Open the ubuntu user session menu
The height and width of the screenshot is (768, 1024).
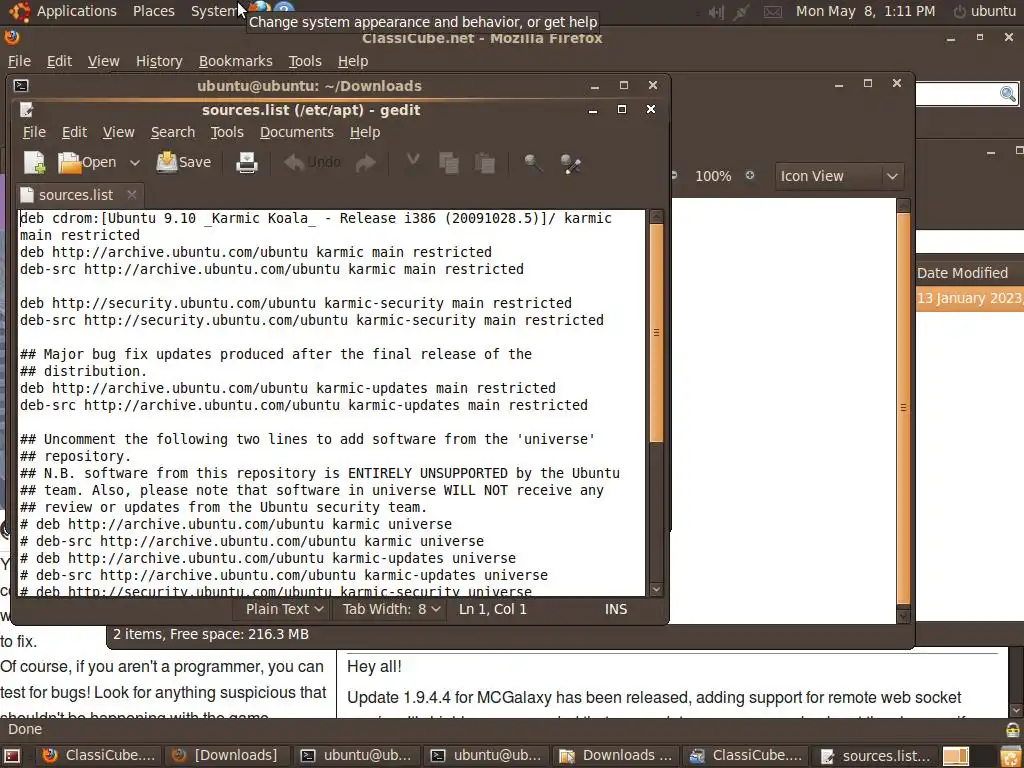tap(985, 11)
